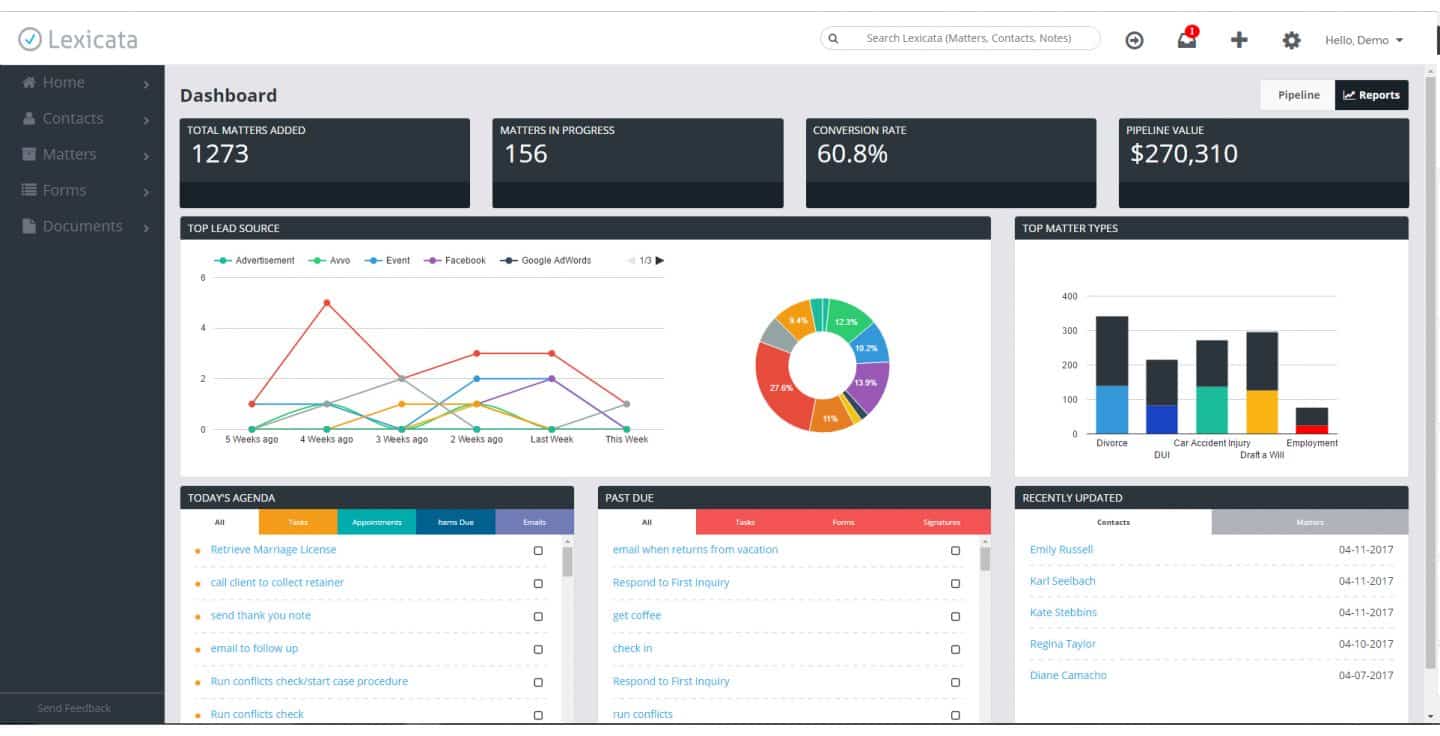Click the magnifier icon in the search bar
The height and width of the screenshot is (736, 1440).
(x=833, y=38)
